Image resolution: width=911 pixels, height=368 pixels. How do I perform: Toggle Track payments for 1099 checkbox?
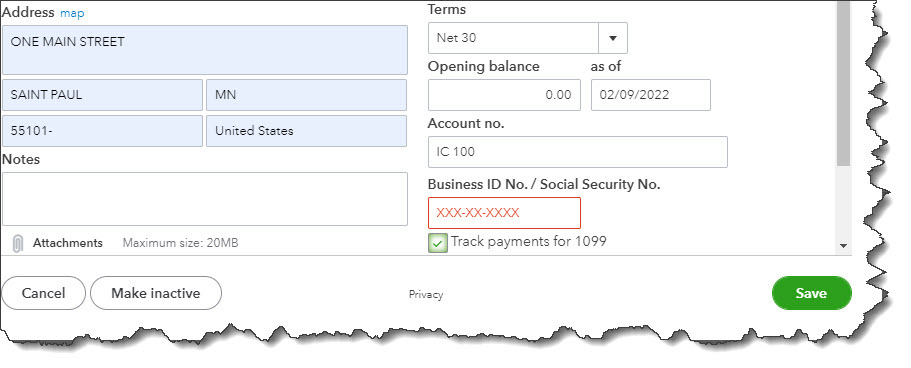437,243
